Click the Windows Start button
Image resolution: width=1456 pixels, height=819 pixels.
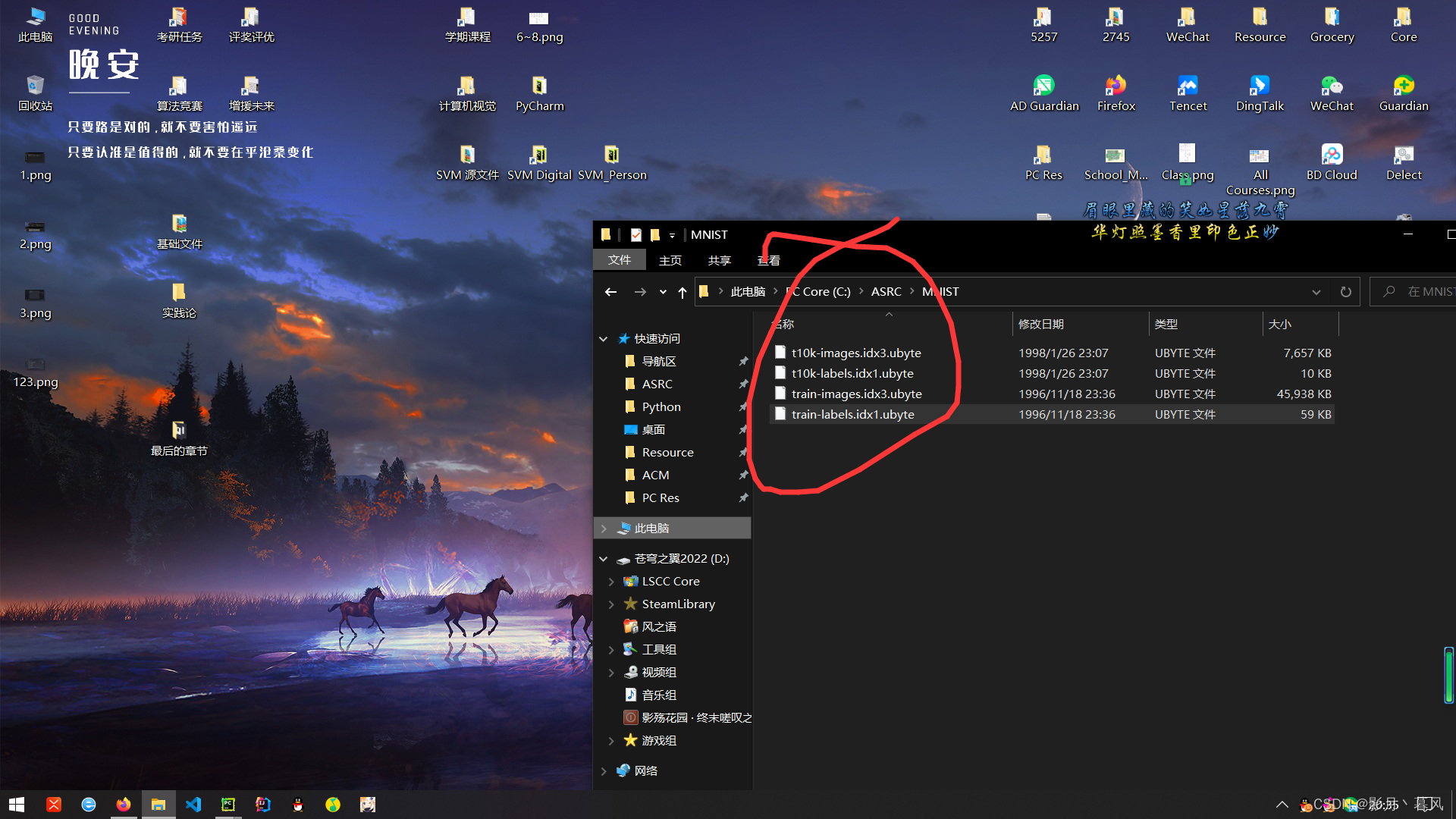coord(17,805)
